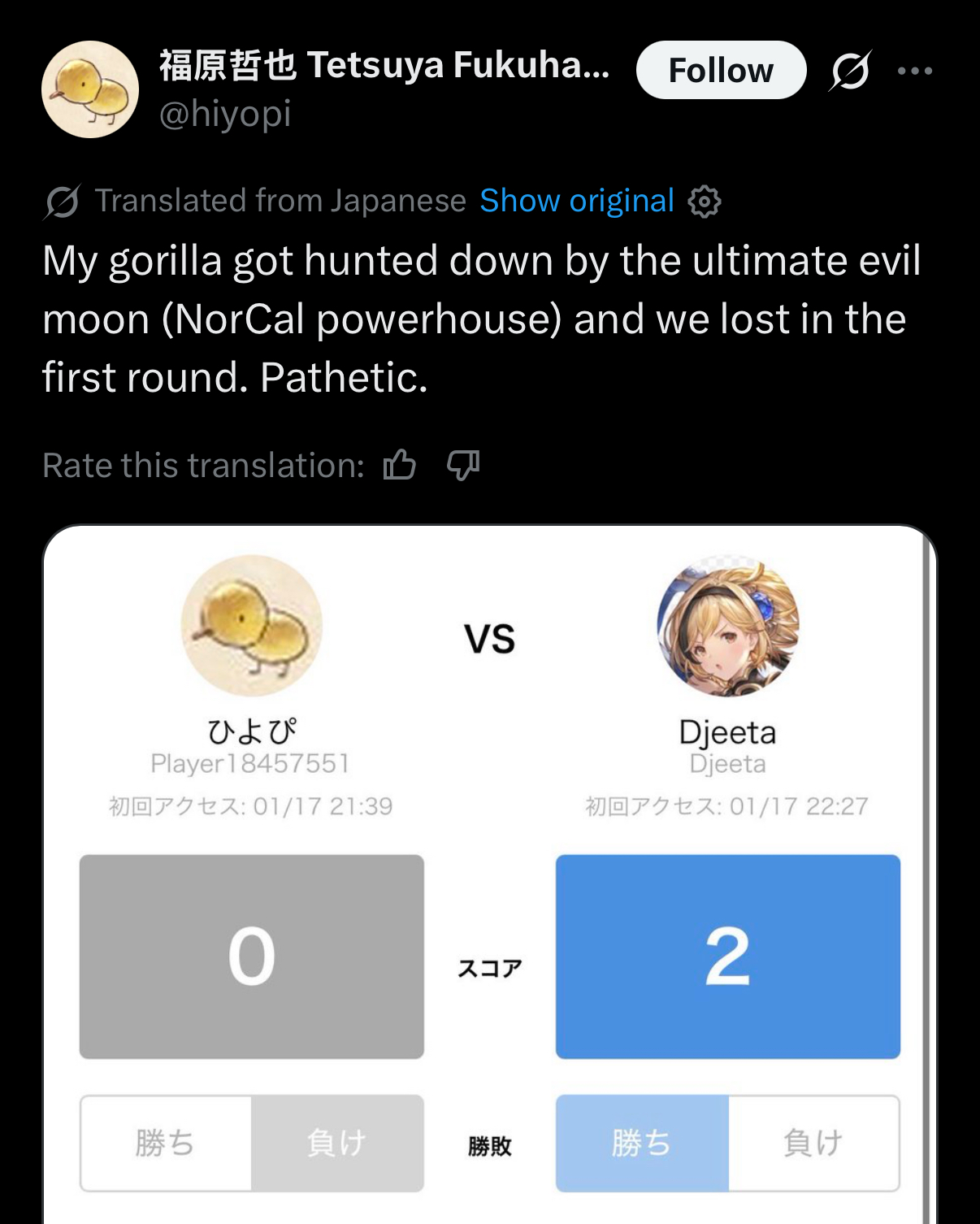The image size is (980, 1224).
Task: Open translation settings gear icon
Action: point(704,201)
